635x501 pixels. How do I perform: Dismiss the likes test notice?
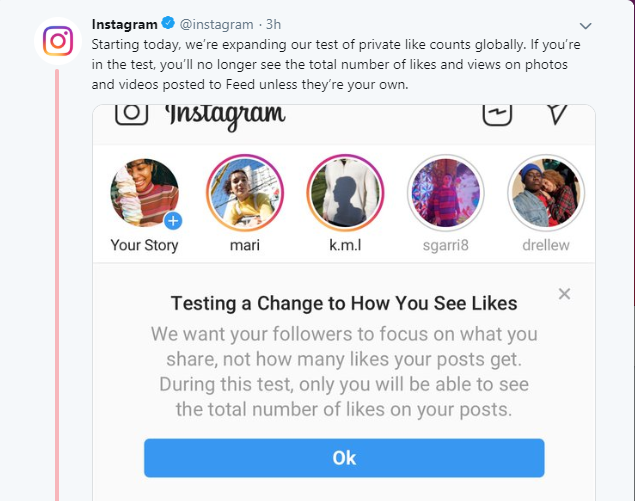[x=564, y=294]
